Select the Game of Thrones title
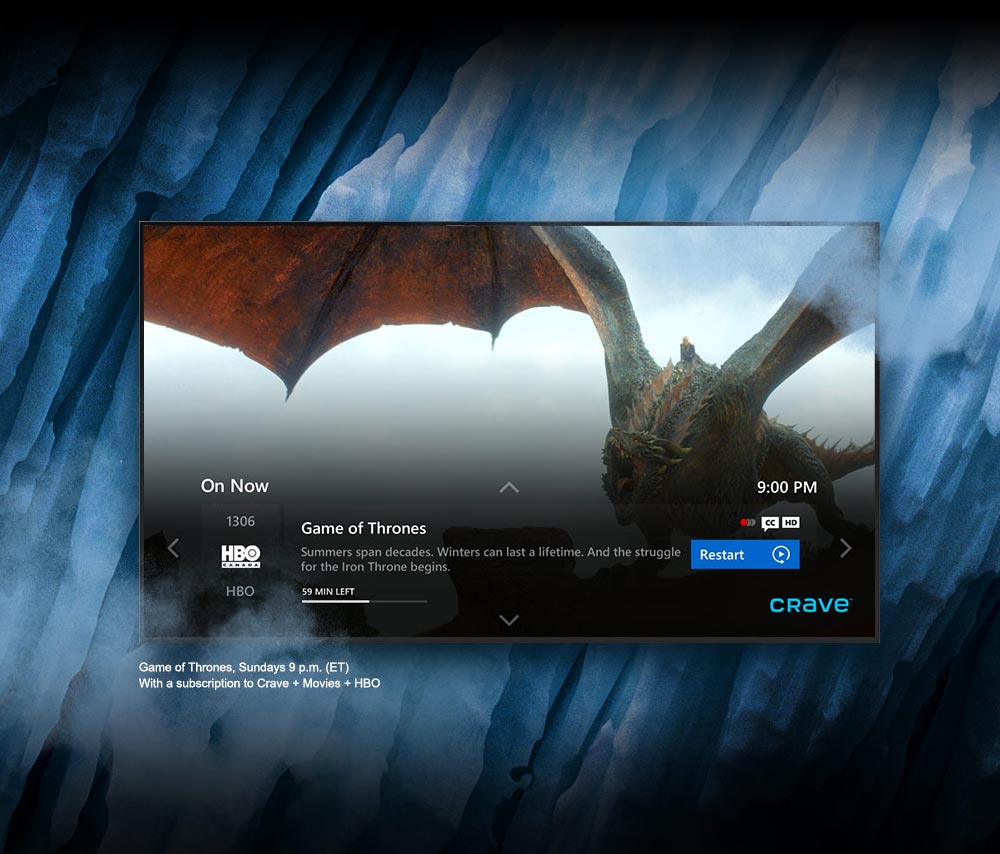 (363, 528)
